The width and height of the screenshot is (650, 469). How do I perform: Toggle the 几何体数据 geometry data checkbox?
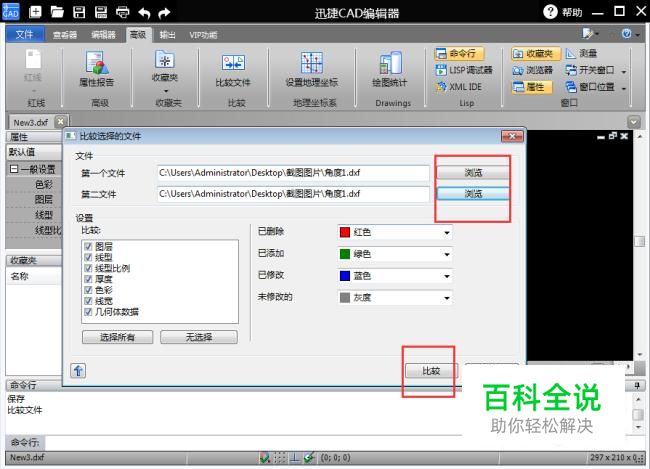(x=88, y=311)
